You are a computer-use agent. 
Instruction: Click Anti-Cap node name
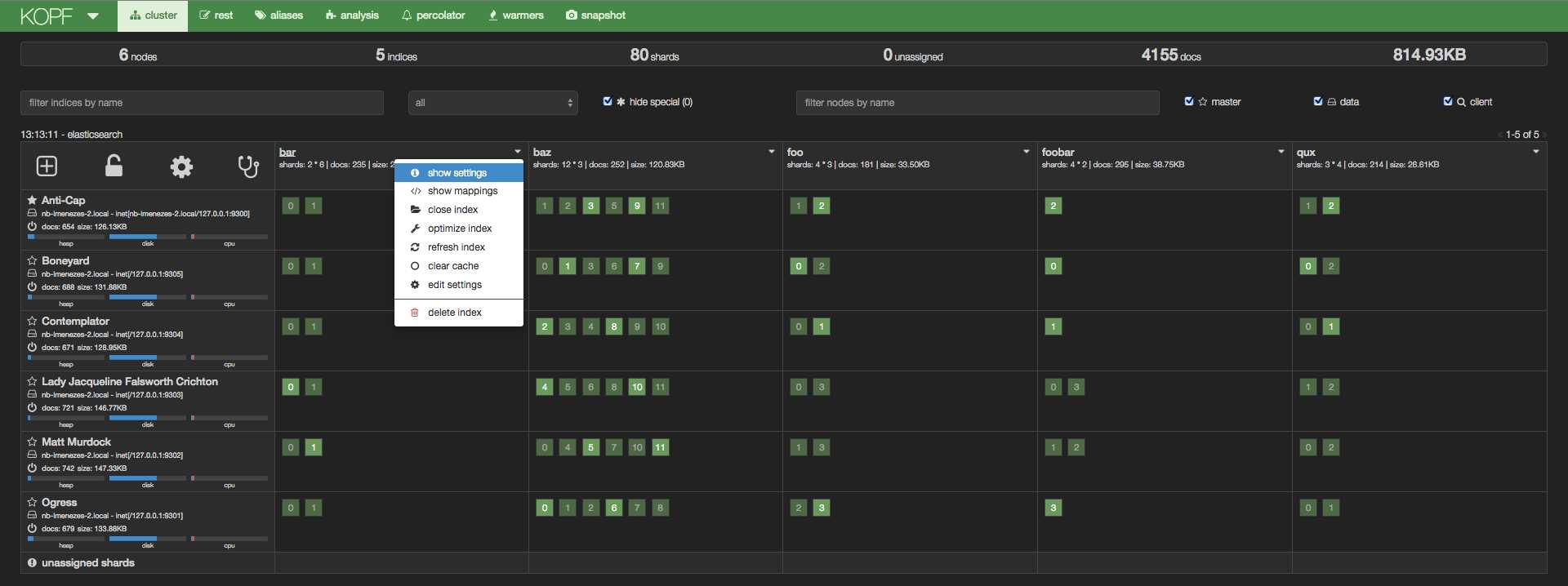[63, 200]
